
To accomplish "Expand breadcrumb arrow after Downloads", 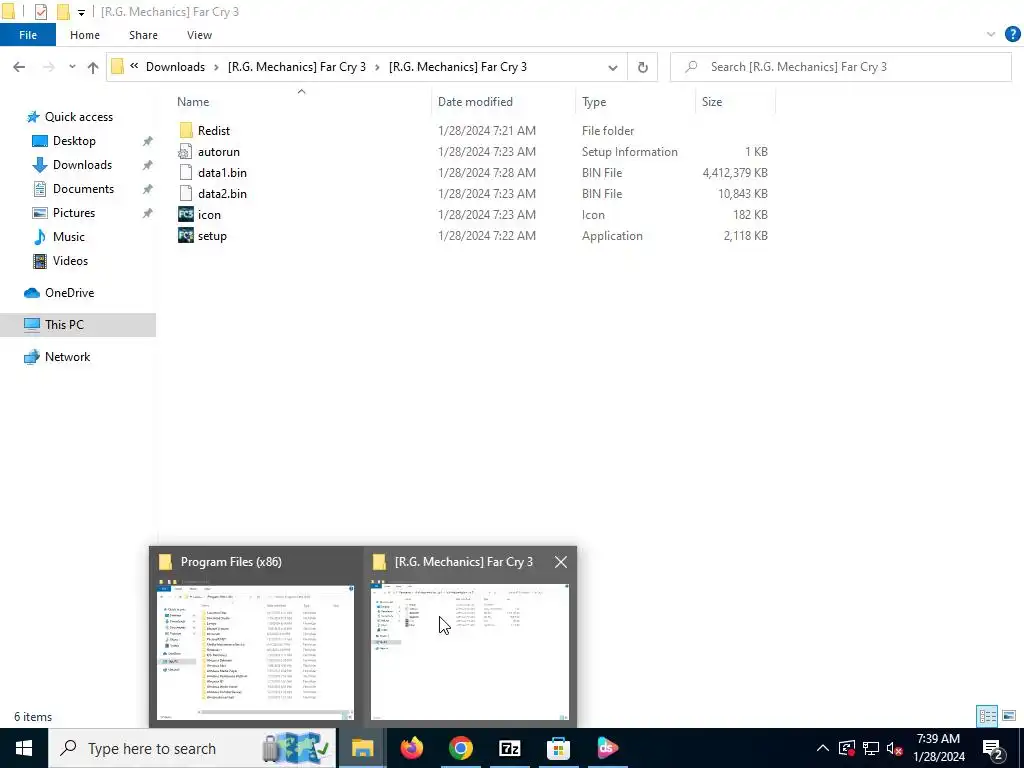I will tap(216, 67).
